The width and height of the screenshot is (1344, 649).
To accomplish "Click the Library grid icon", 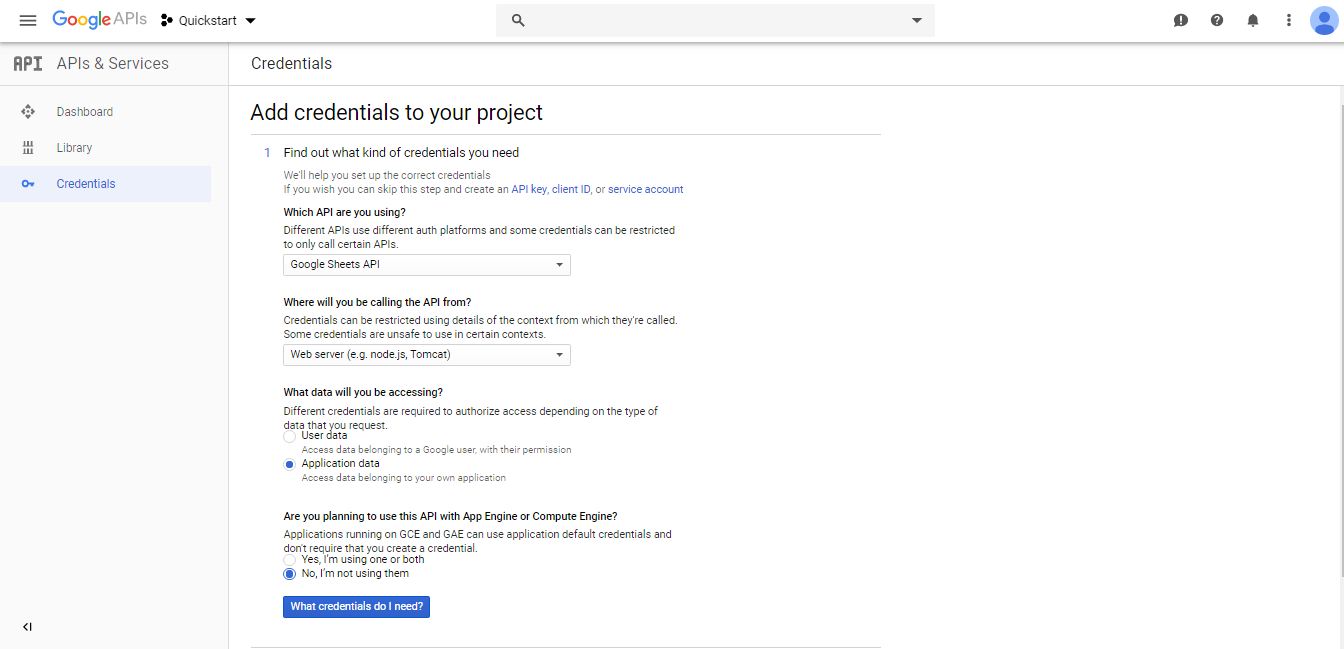I will 29,147.
